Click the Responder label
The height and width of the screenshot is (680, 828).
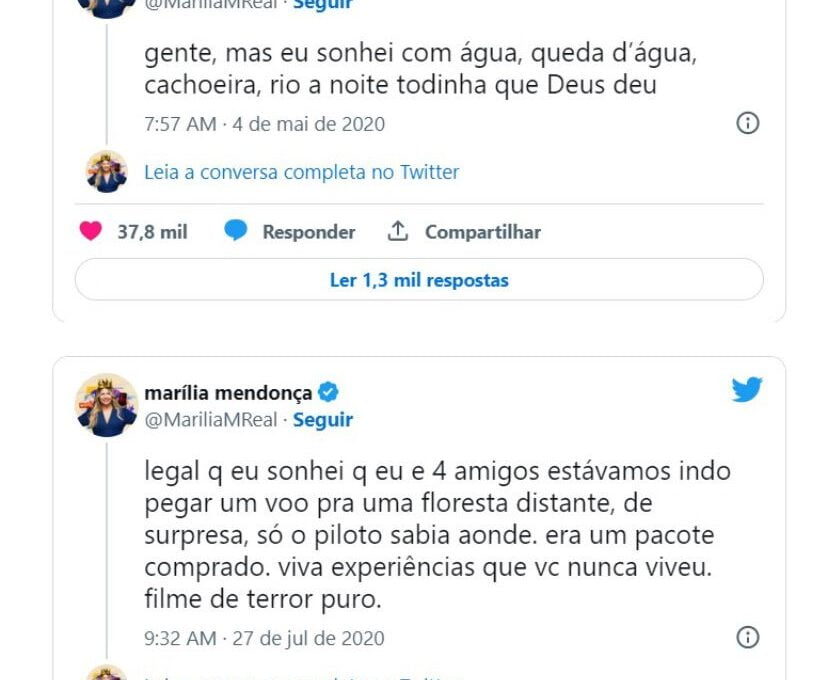pos(309,232)
